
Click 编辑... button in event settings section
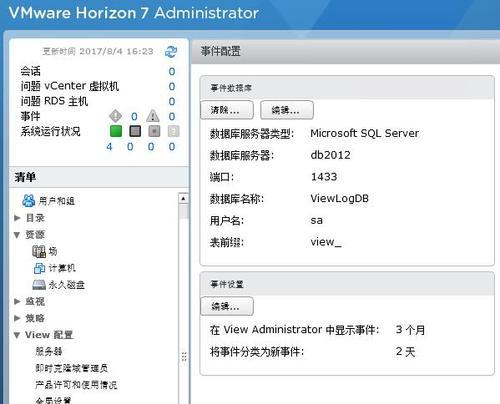point(227,306)
